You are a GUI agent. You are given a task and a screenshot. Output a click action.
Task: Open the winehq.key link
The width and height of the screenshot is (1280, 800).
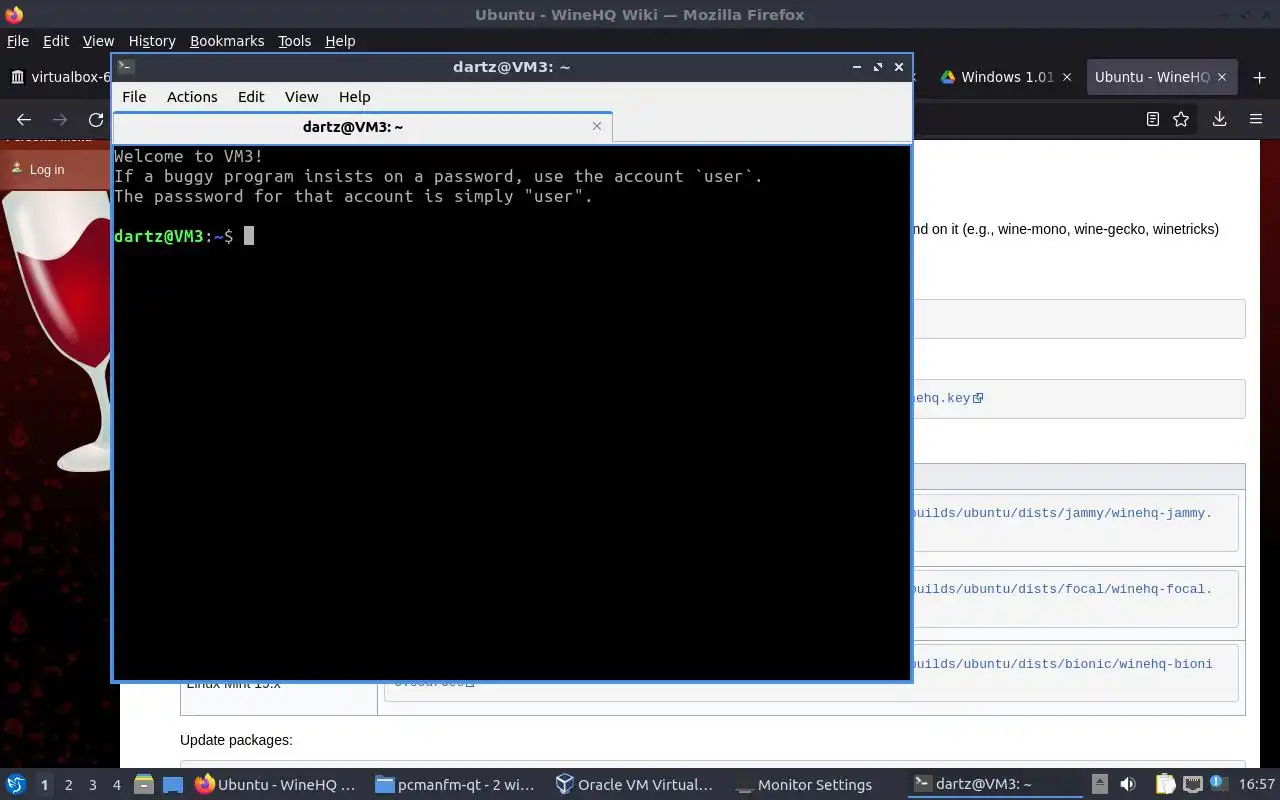(x=946, y=398)
